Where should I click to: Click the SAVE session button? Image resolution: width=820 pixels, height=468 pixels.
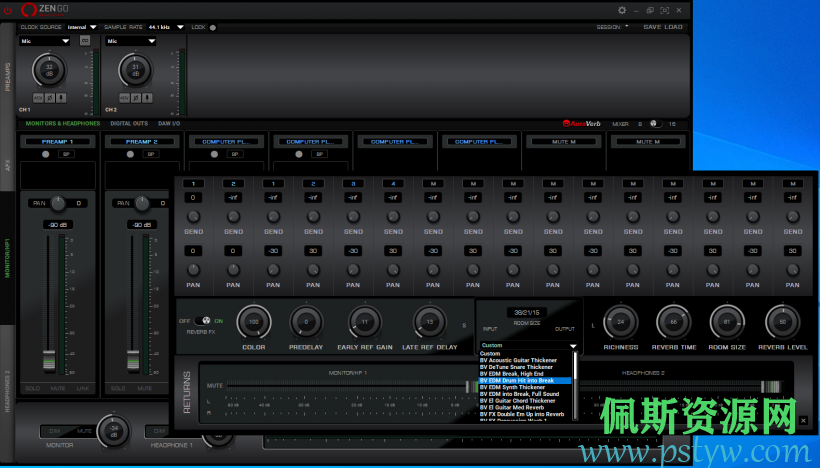point(652,27)
